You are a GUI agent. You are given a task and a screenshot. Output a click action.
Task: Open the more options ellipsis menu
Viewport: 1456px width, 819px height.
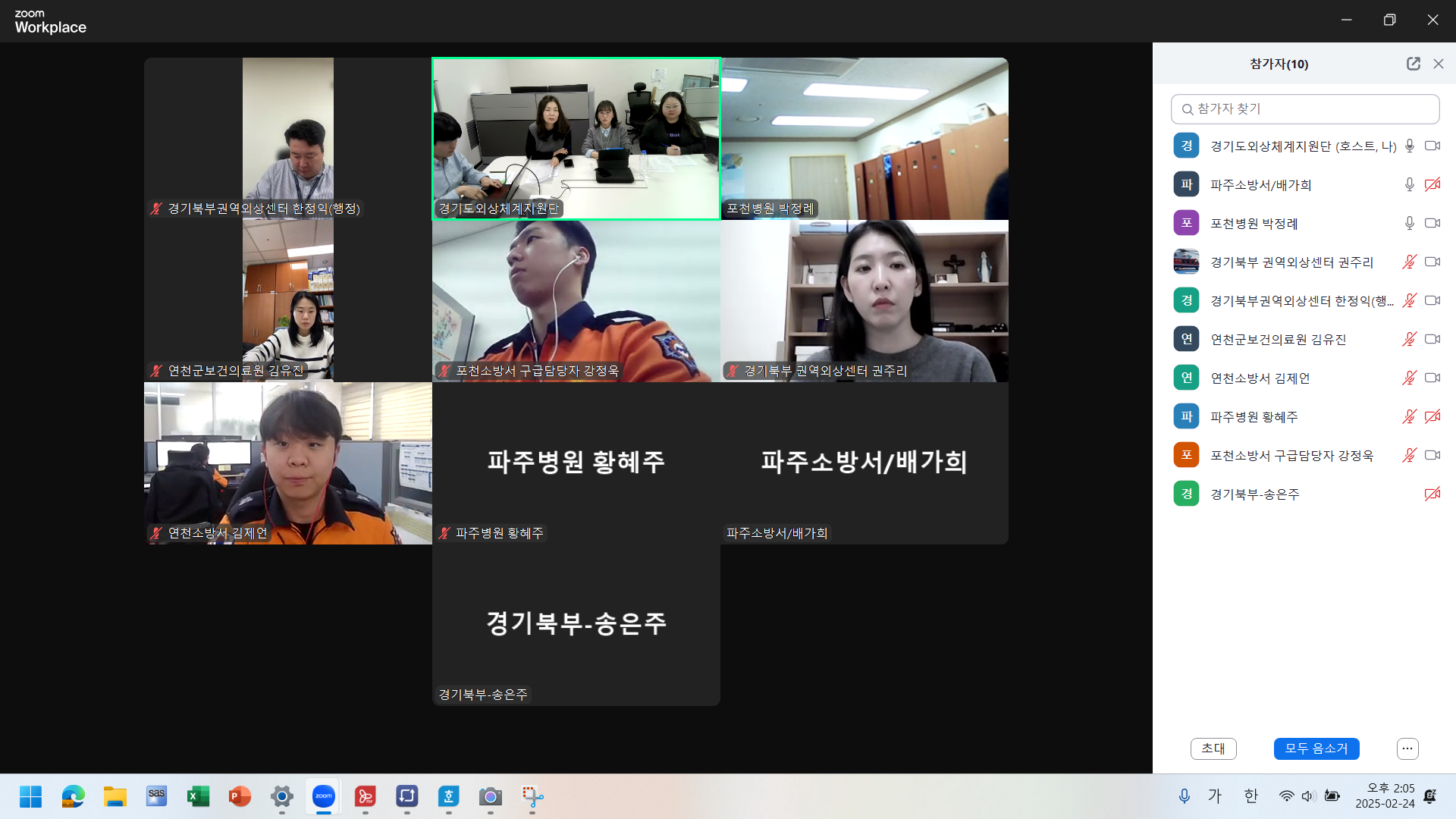click(1407, 748)
